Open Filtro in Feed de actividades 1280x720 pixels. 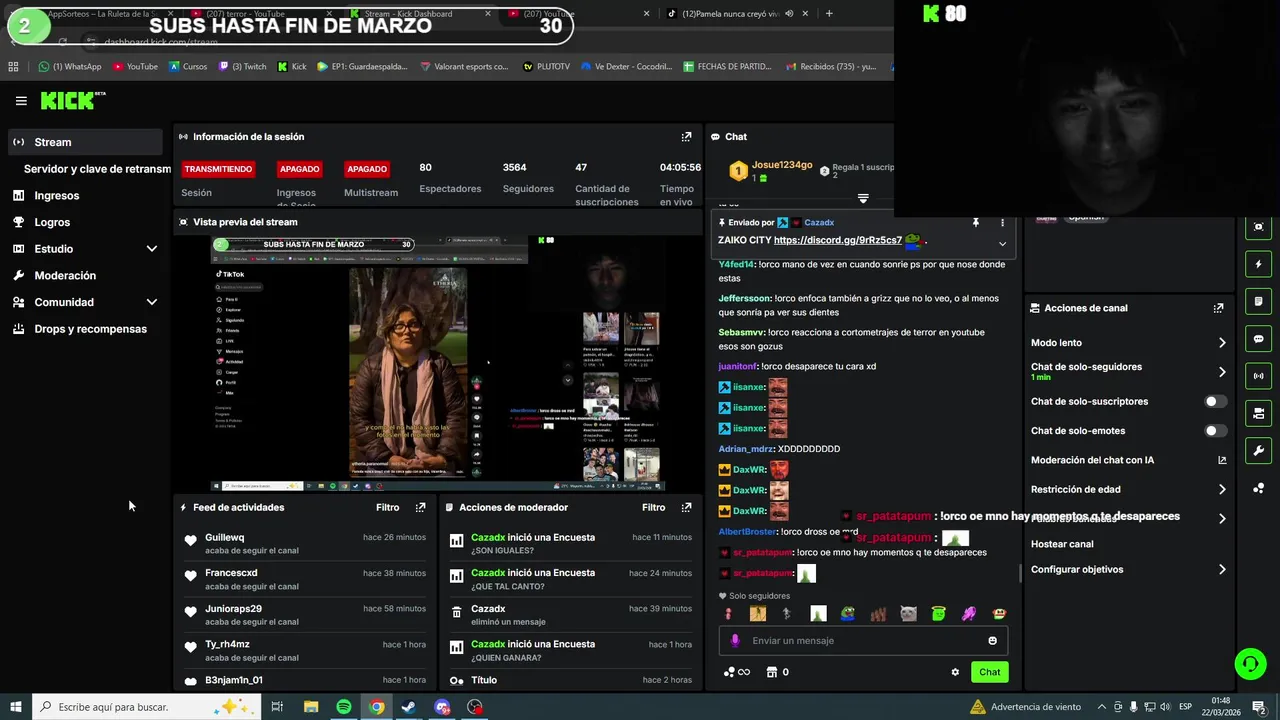(387, 508)
